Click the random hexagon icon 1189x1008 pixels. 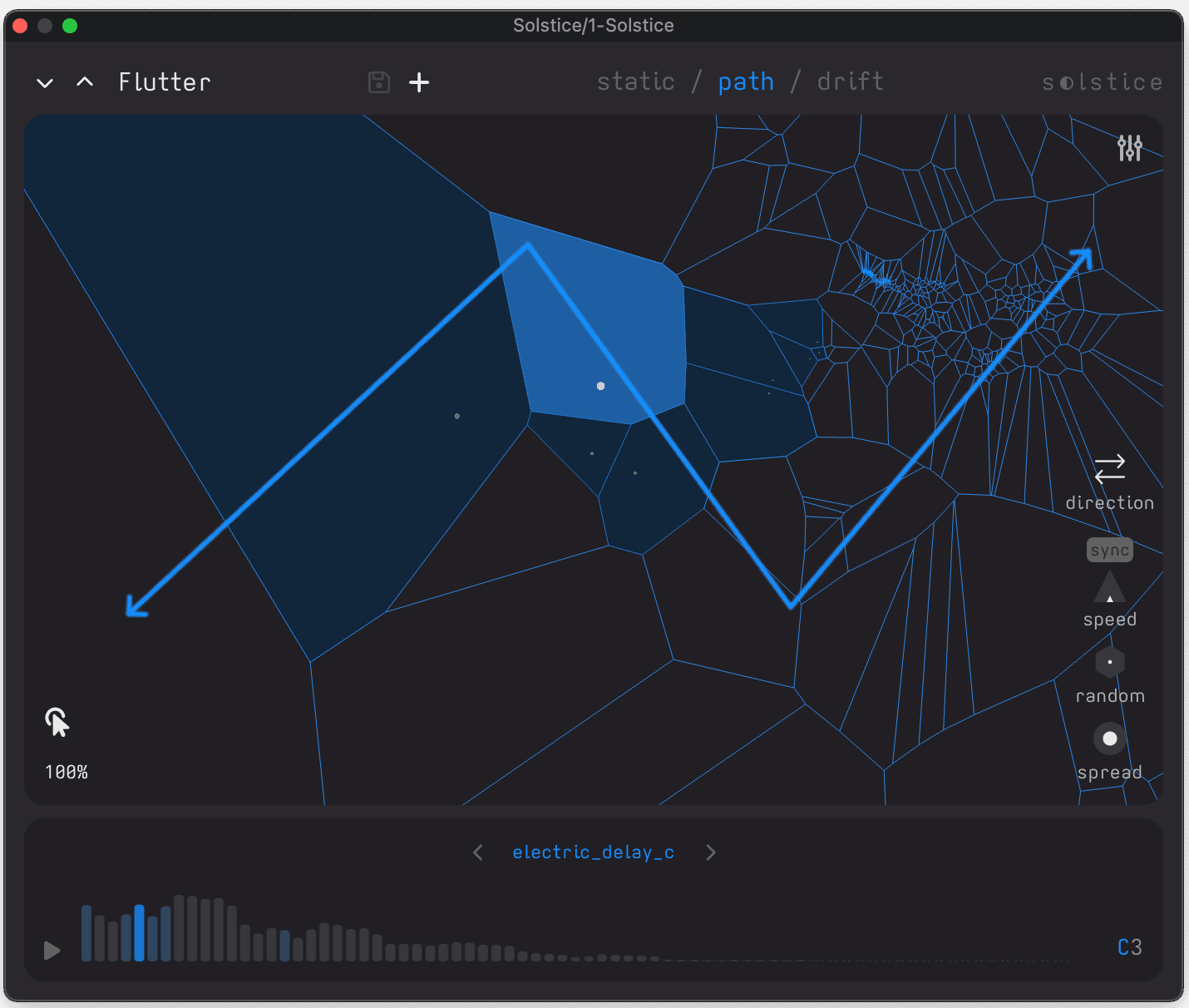pos(1109,662)
